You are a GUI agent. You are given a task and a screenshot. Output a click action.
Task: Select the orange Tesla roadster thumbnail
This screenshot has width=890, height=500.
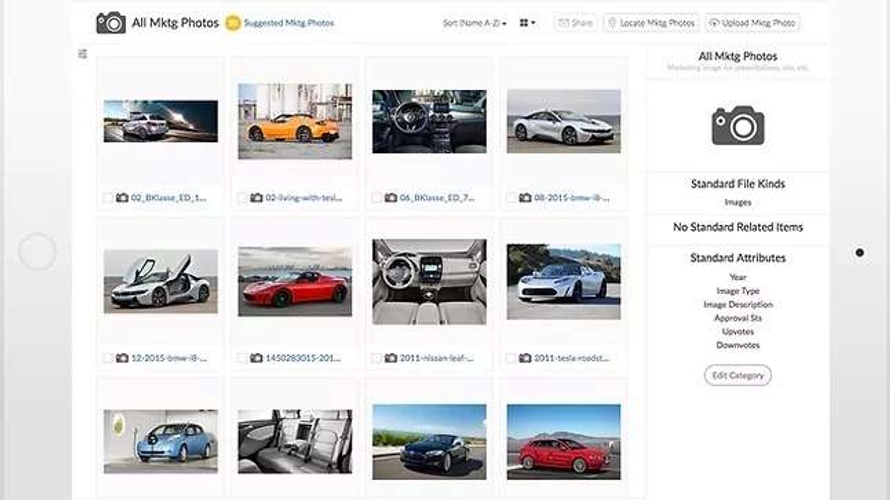(x=295, y=121)
